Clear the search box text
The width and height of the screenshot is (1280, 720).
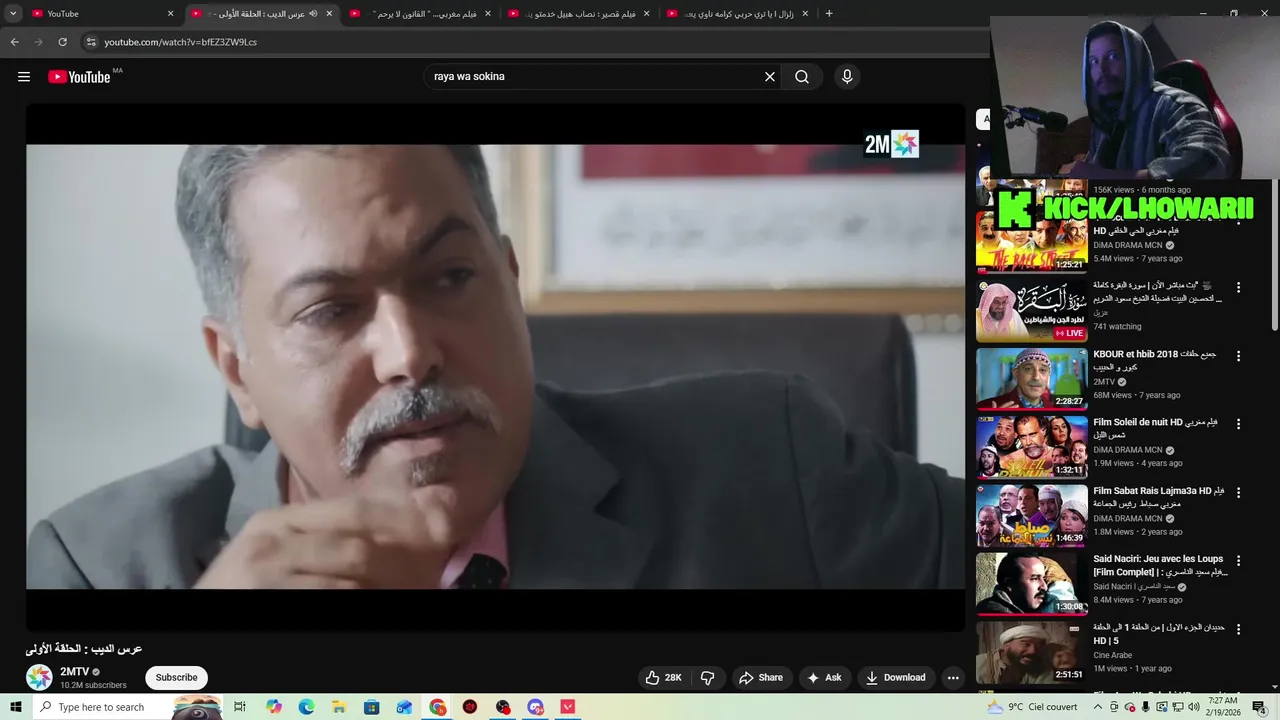770,77
